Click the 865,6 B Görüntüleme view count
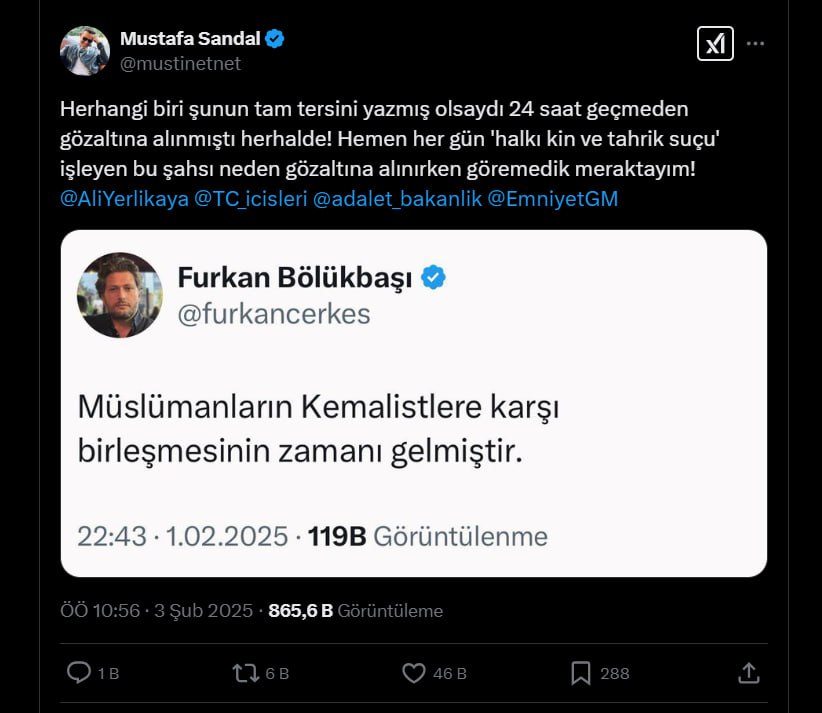 click(356, 610)
